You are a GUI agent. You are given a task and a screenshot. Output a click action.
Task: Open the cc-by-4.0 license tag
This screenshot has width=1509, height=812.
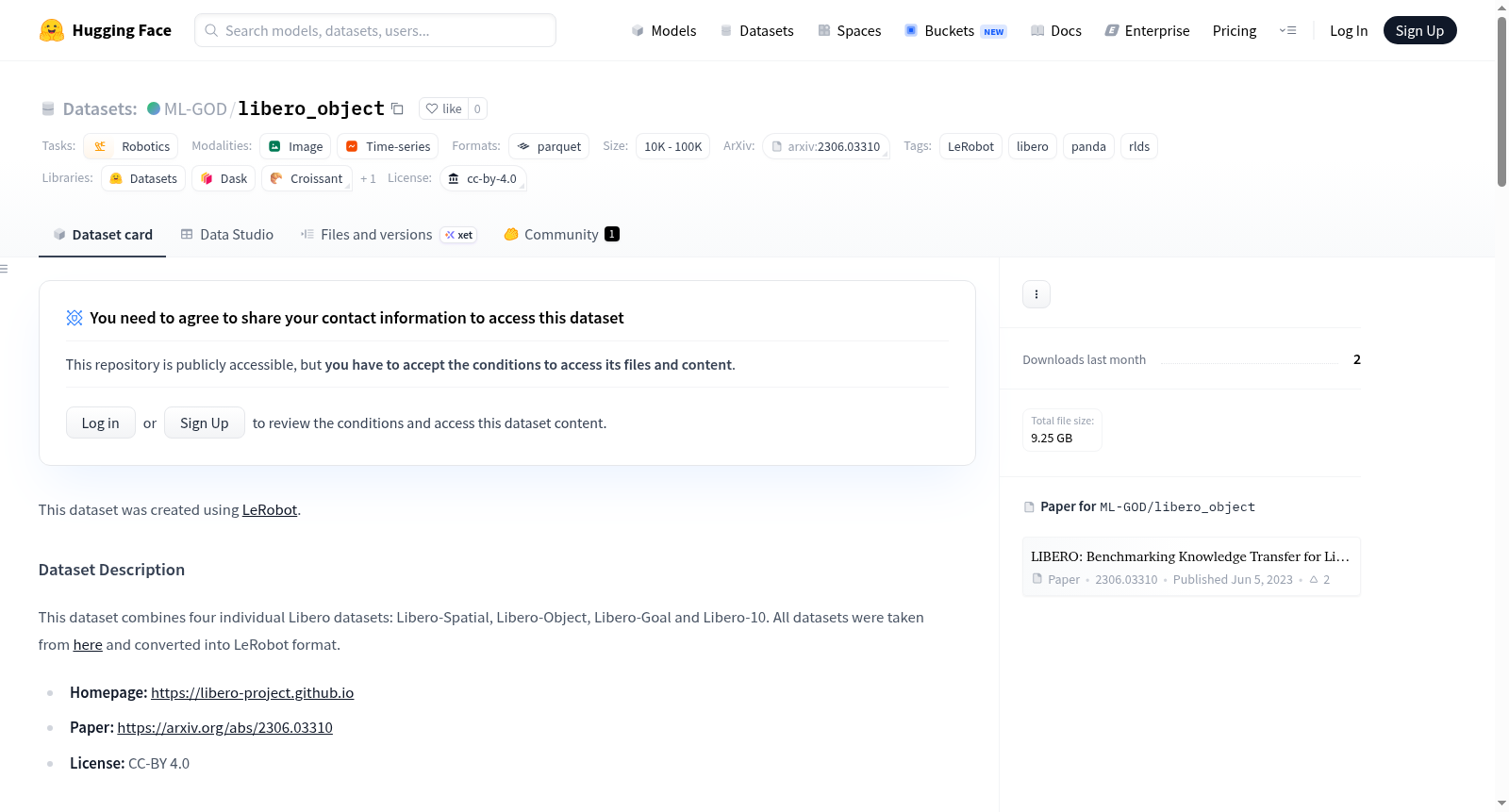click(x=483, y=178)
